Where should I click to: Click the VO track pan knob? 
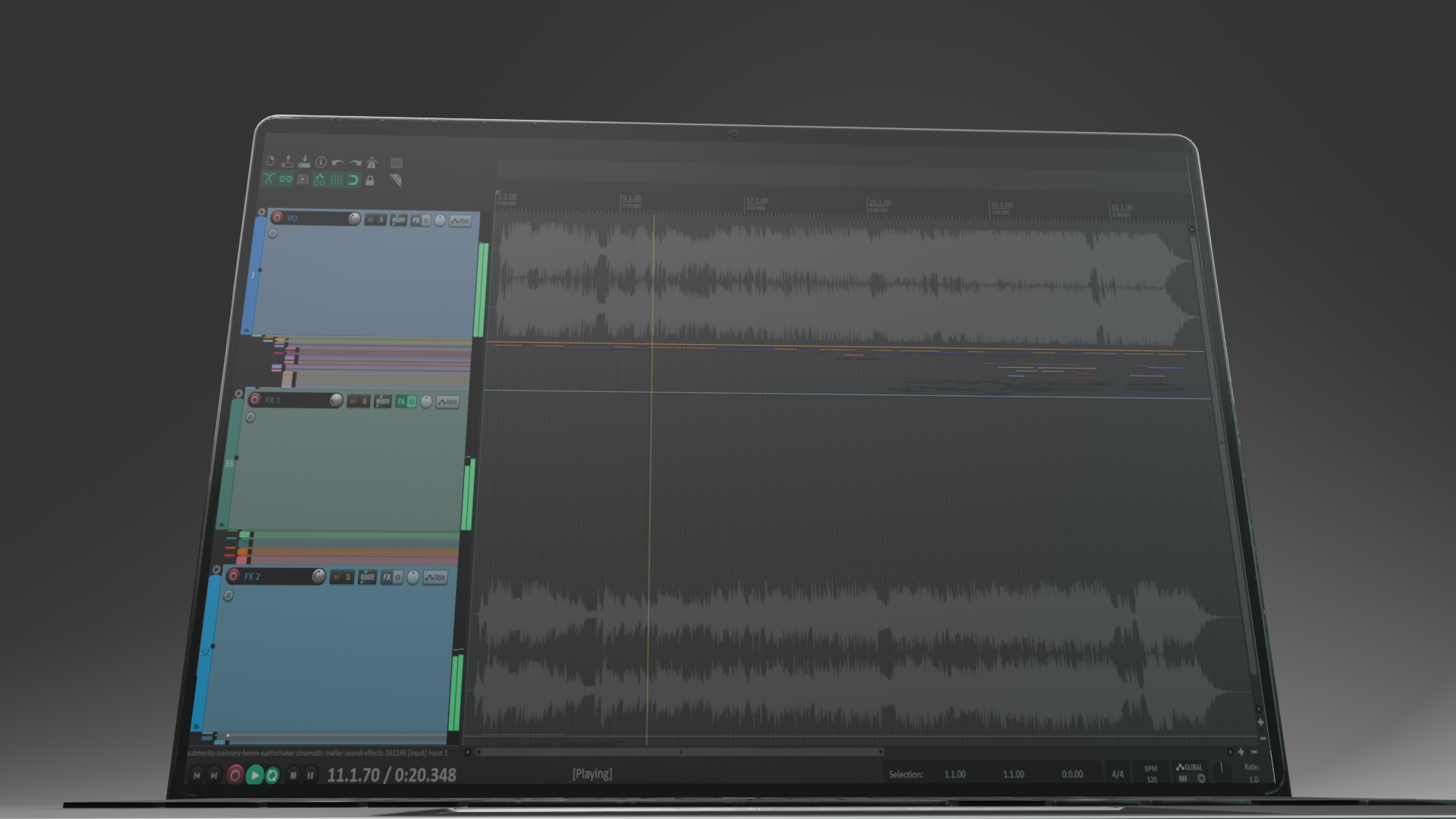(x=440, y=221)
